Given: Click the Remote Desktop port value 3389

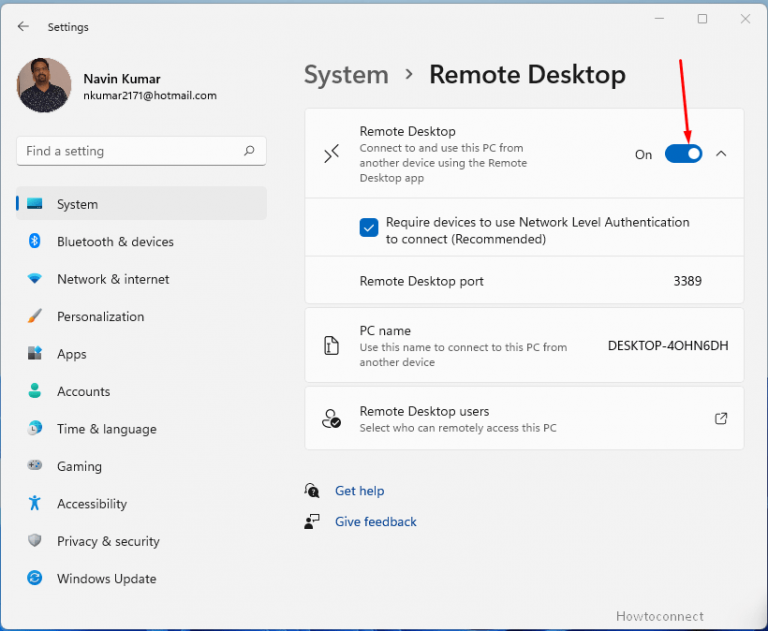Looking at the screenshot, I should point(687,281).
